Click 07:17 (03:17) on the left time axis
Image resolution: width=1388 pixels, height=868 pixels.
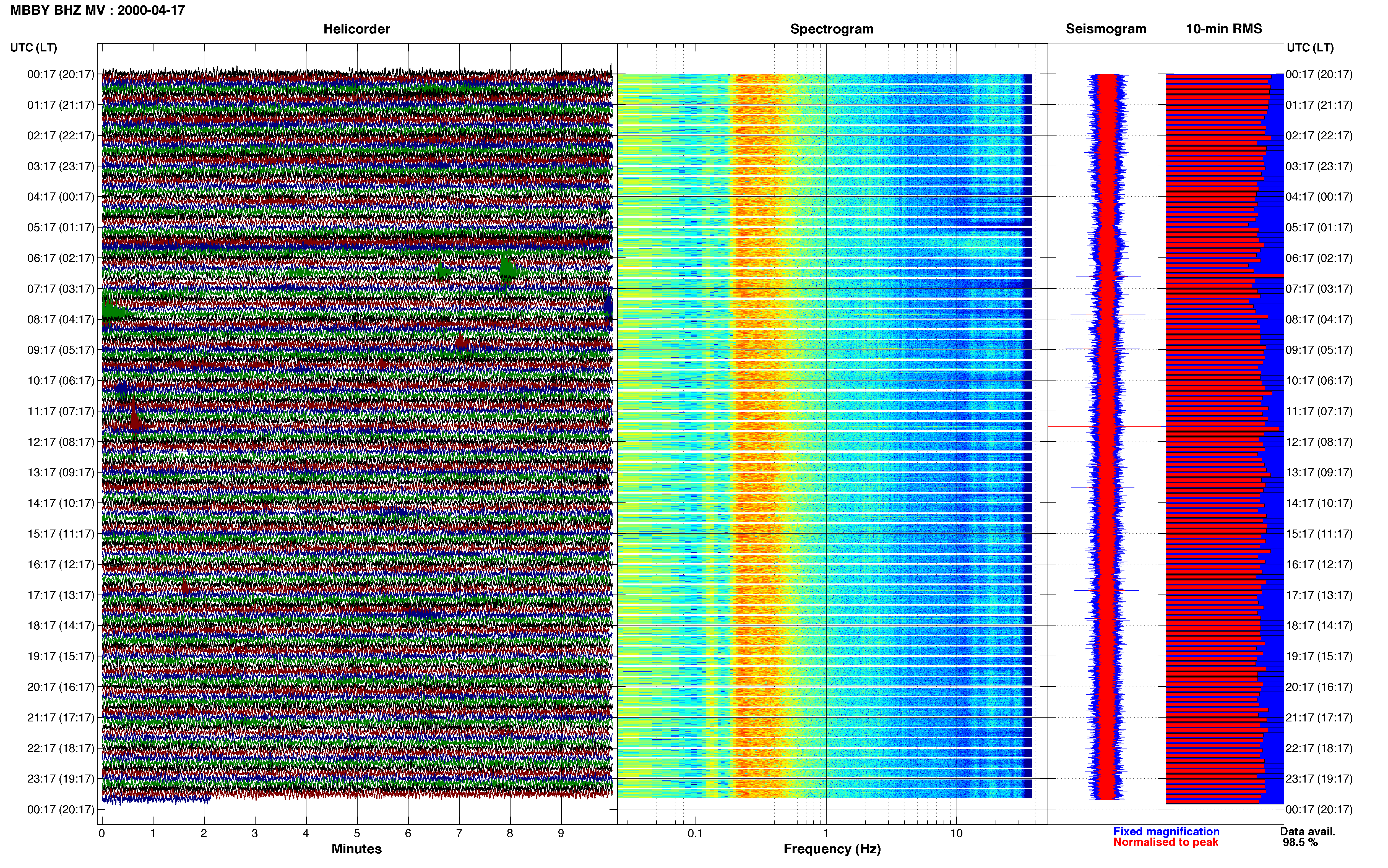61,289
